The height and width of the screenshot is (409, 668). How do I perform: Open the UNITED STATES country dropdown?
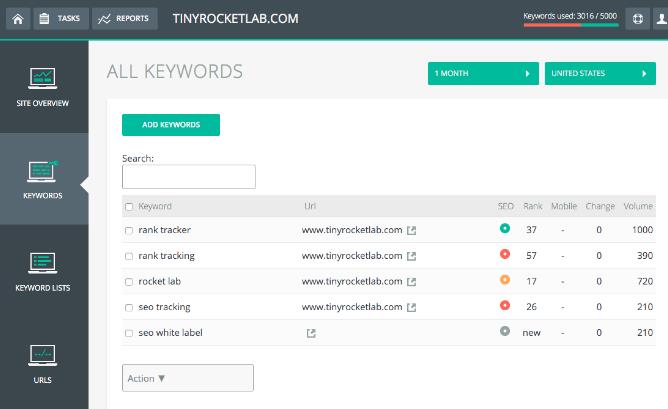(600, 73)
